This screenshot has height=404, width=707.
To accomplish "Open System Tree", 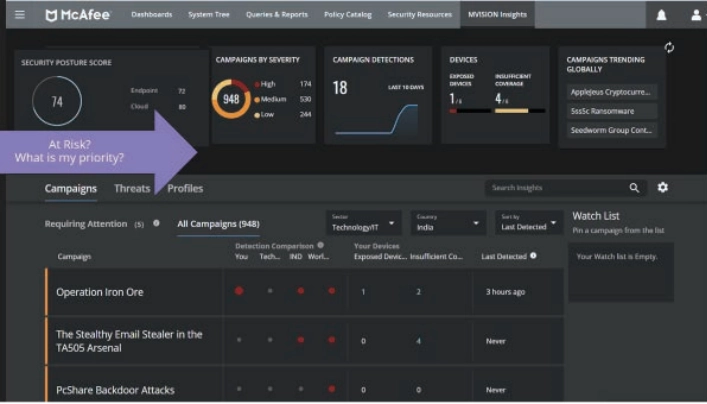I will tap(209, 14).
